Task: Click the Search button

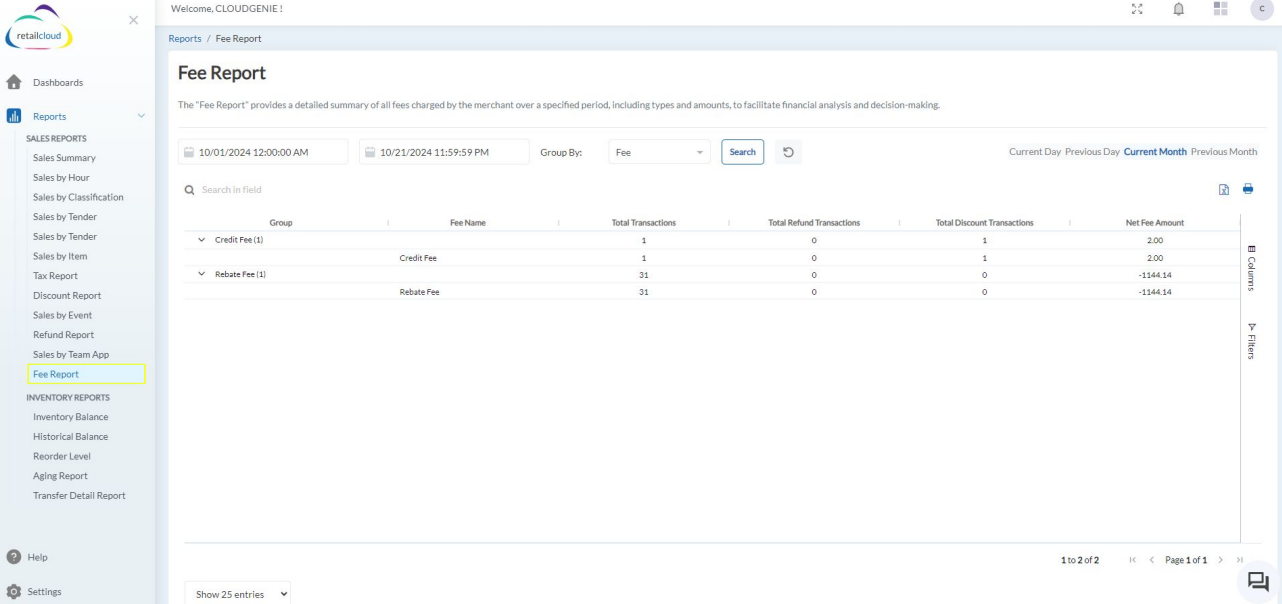Action: pos(742,151)
